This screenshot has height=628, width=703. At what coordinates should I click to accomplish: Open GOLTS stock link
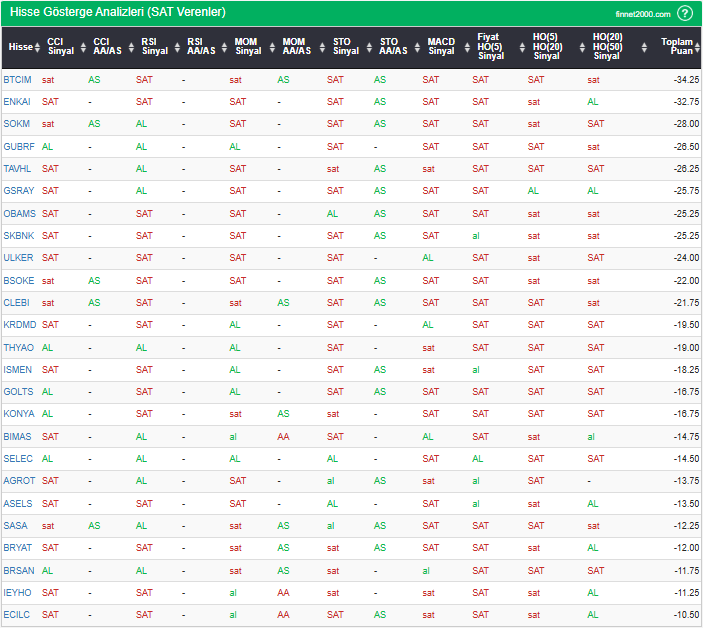[18, 392]
